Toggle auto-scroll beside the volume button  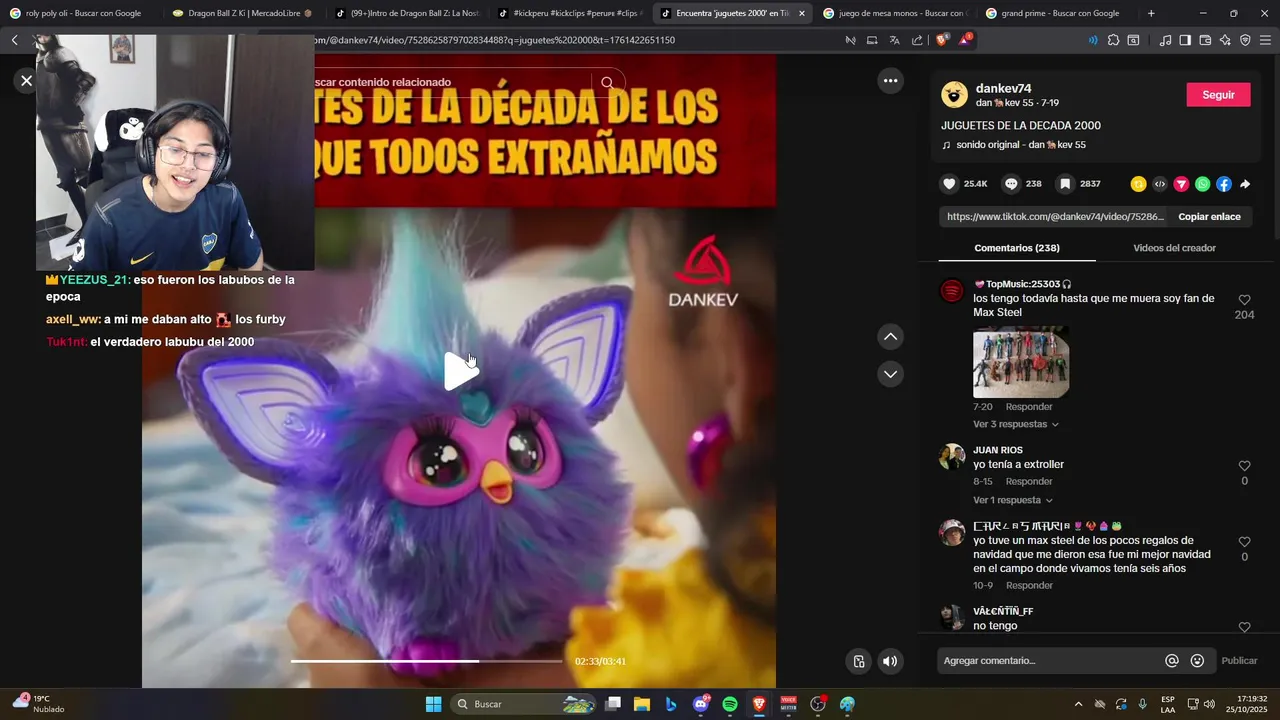(x=858, y=661)
